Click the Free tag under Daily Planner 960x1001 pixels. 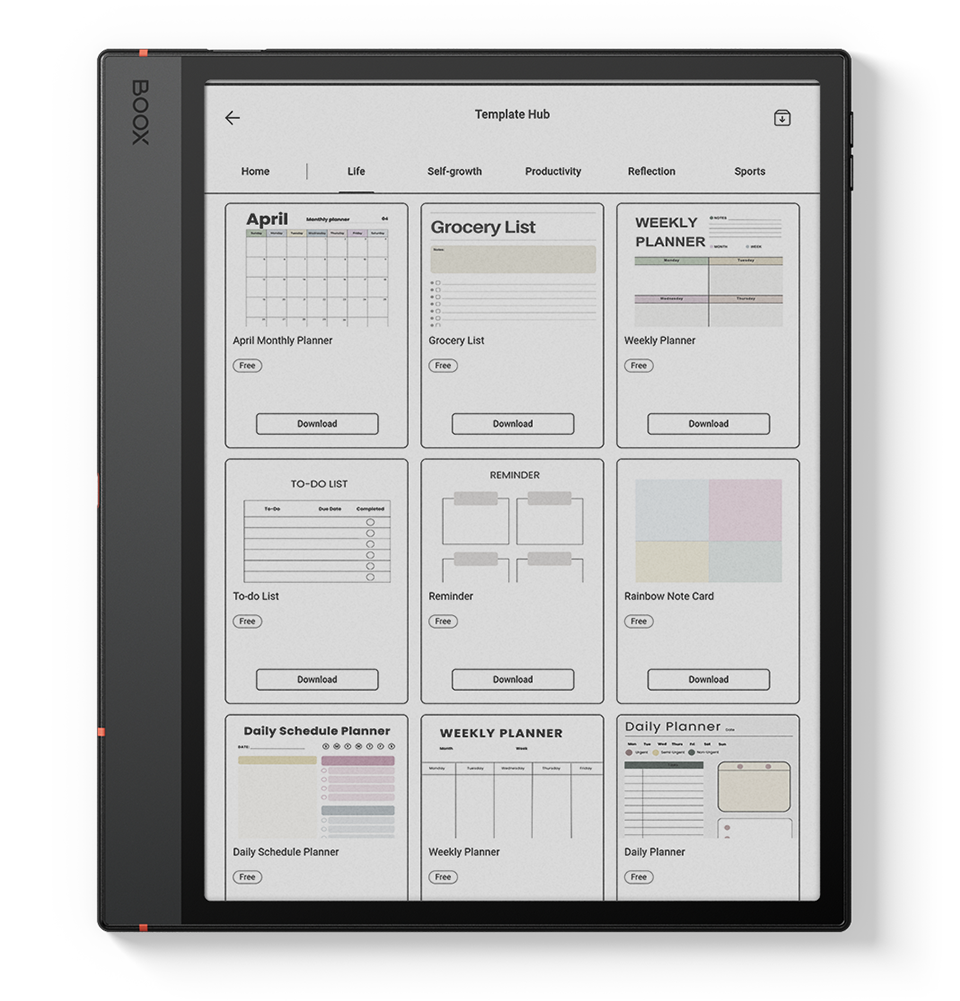point(638,877)
